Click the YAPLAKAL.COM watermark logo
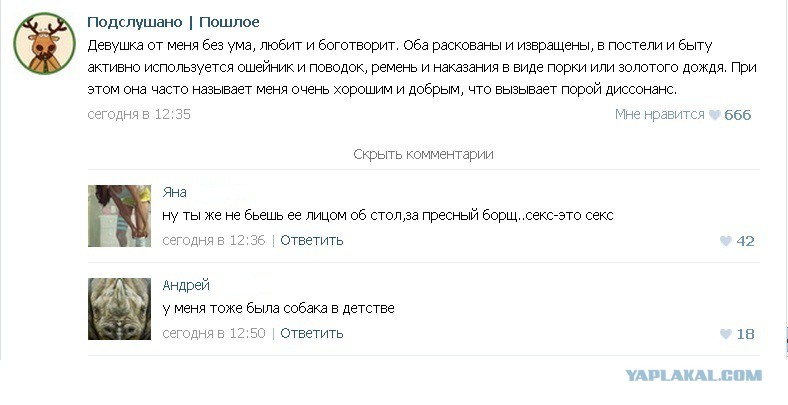 click(694, 375)
